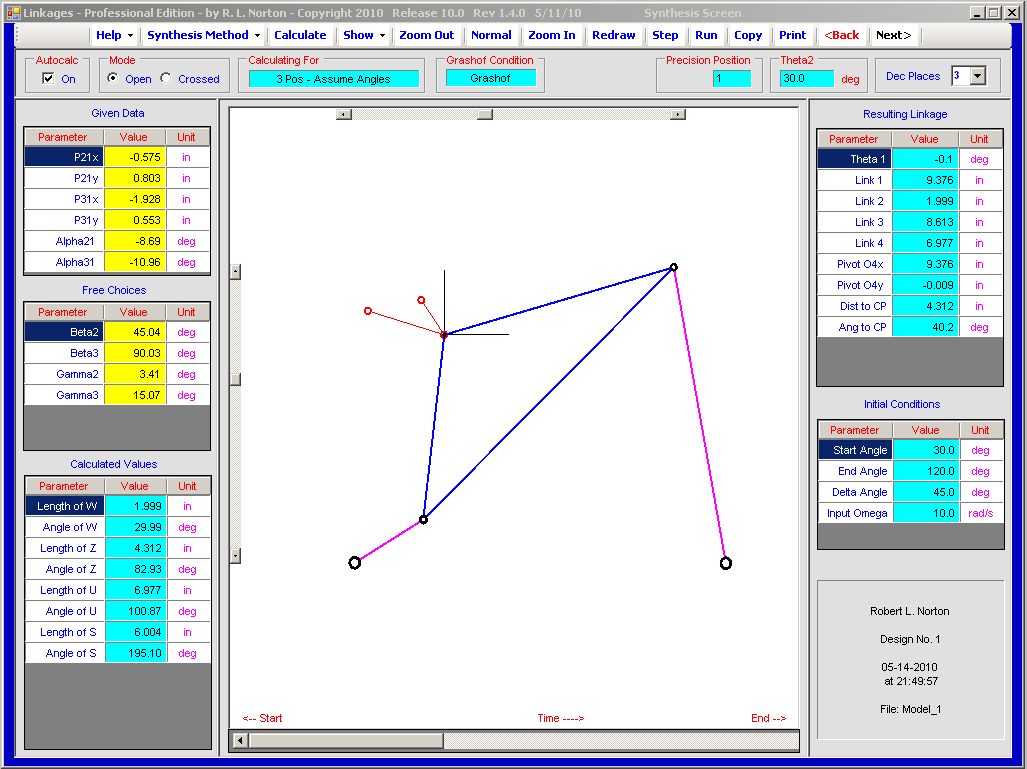Click the bottom time scrollbar thumb

point(346,741)
